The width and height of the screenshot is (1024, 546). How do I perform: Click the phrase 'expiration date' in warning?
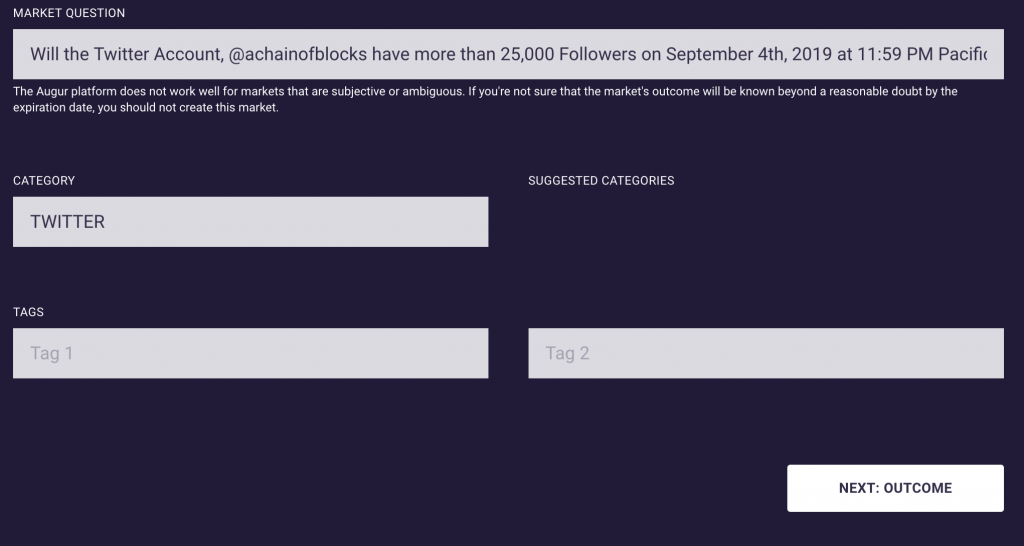54,108
